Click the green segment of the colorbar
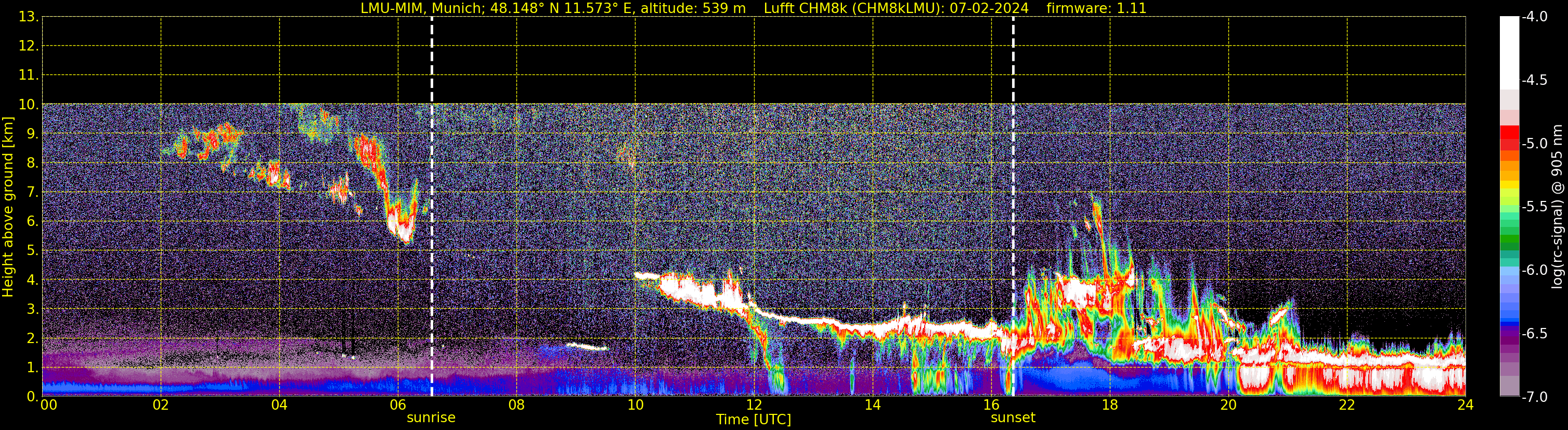 coord(1510,239)
